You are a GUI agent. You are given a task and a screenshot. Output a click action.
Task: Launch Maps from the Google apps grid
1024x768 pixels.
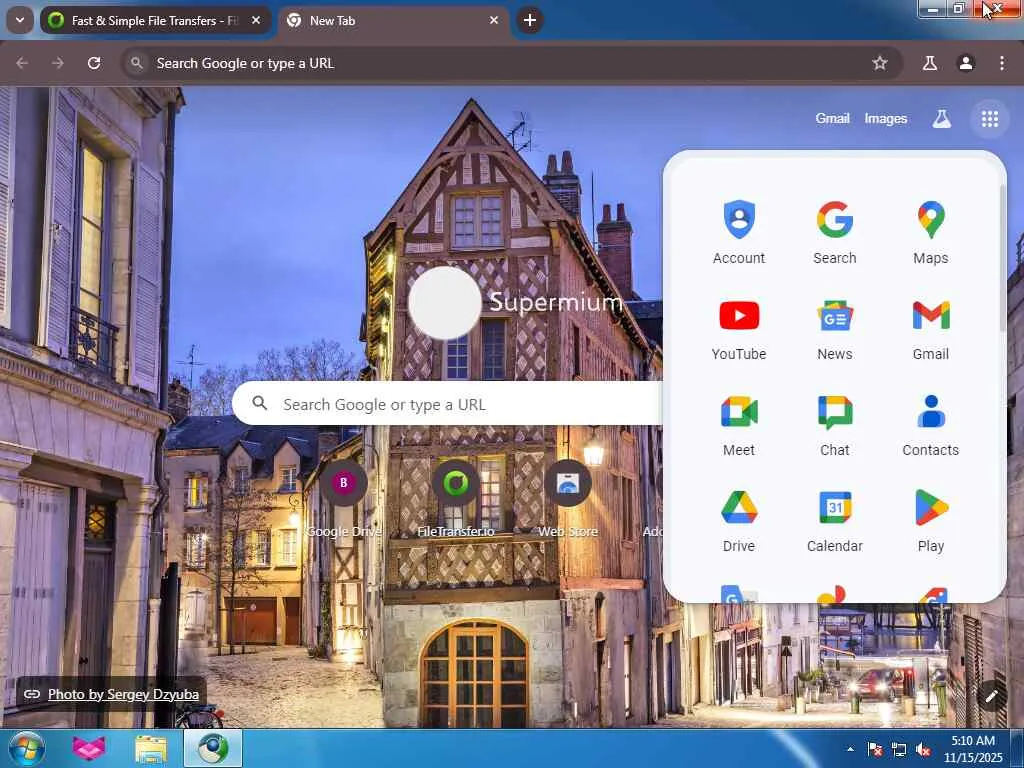coord(931,232)
